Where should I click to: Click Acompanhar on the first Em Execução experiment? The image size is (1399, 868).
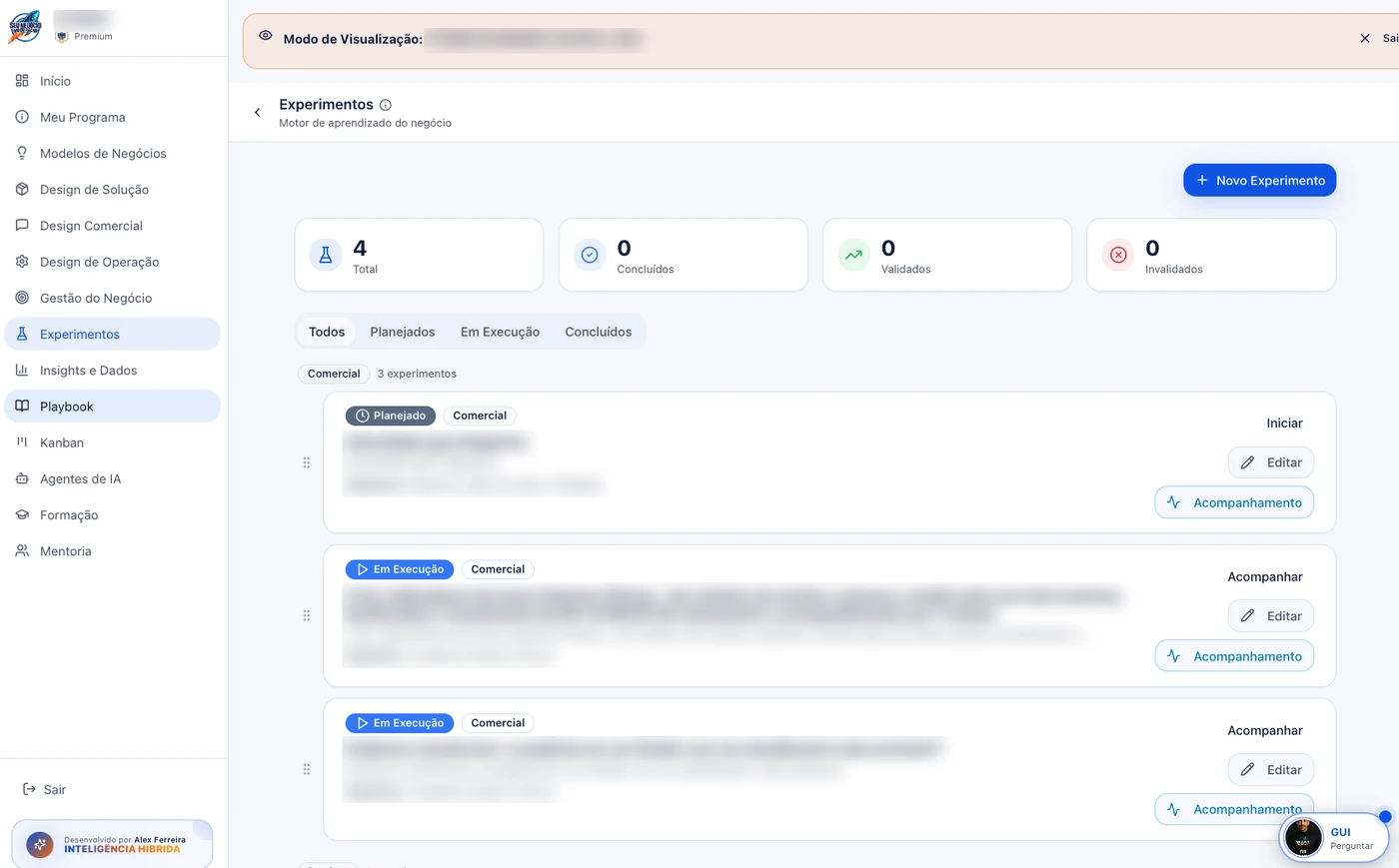pyautogui.click(x=1265, y=577)
